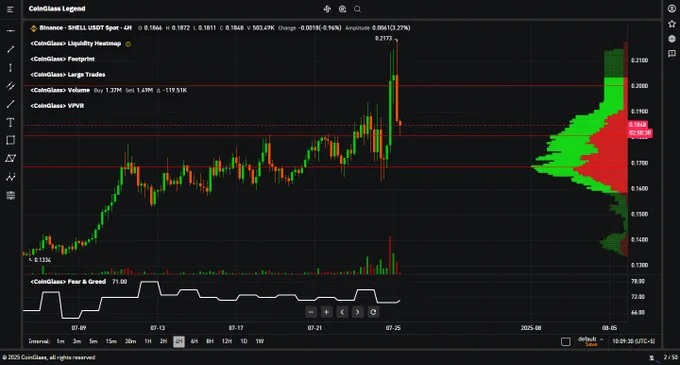Switch to 1D interval
The height and width of the screenshot is (365, 680).
(x=244, y=342)
